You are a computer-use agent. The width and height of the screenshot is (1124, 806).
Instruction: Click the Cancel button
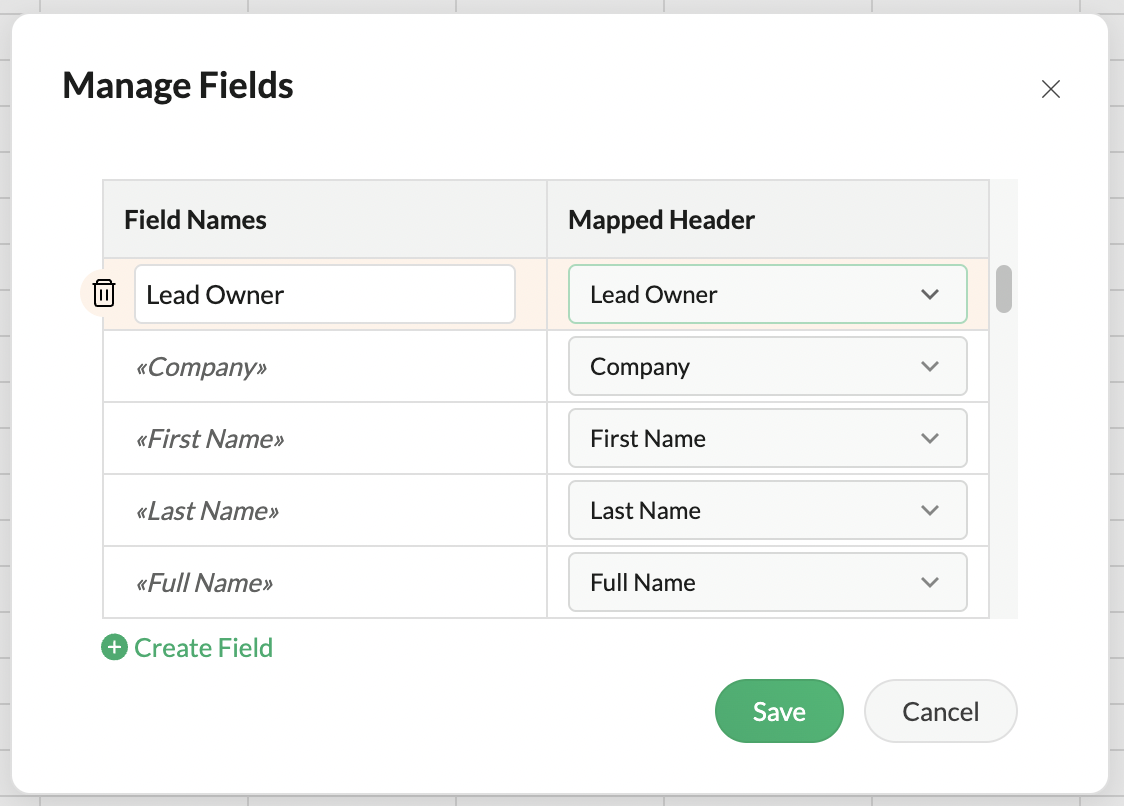click(940, 711)
